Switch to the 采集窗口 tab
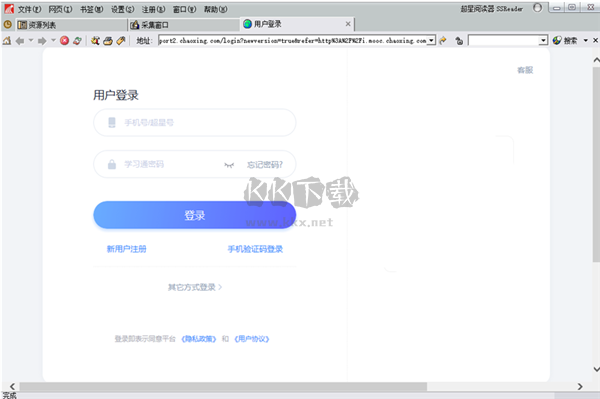The image size is (600, 399). (x=184, y=25)
